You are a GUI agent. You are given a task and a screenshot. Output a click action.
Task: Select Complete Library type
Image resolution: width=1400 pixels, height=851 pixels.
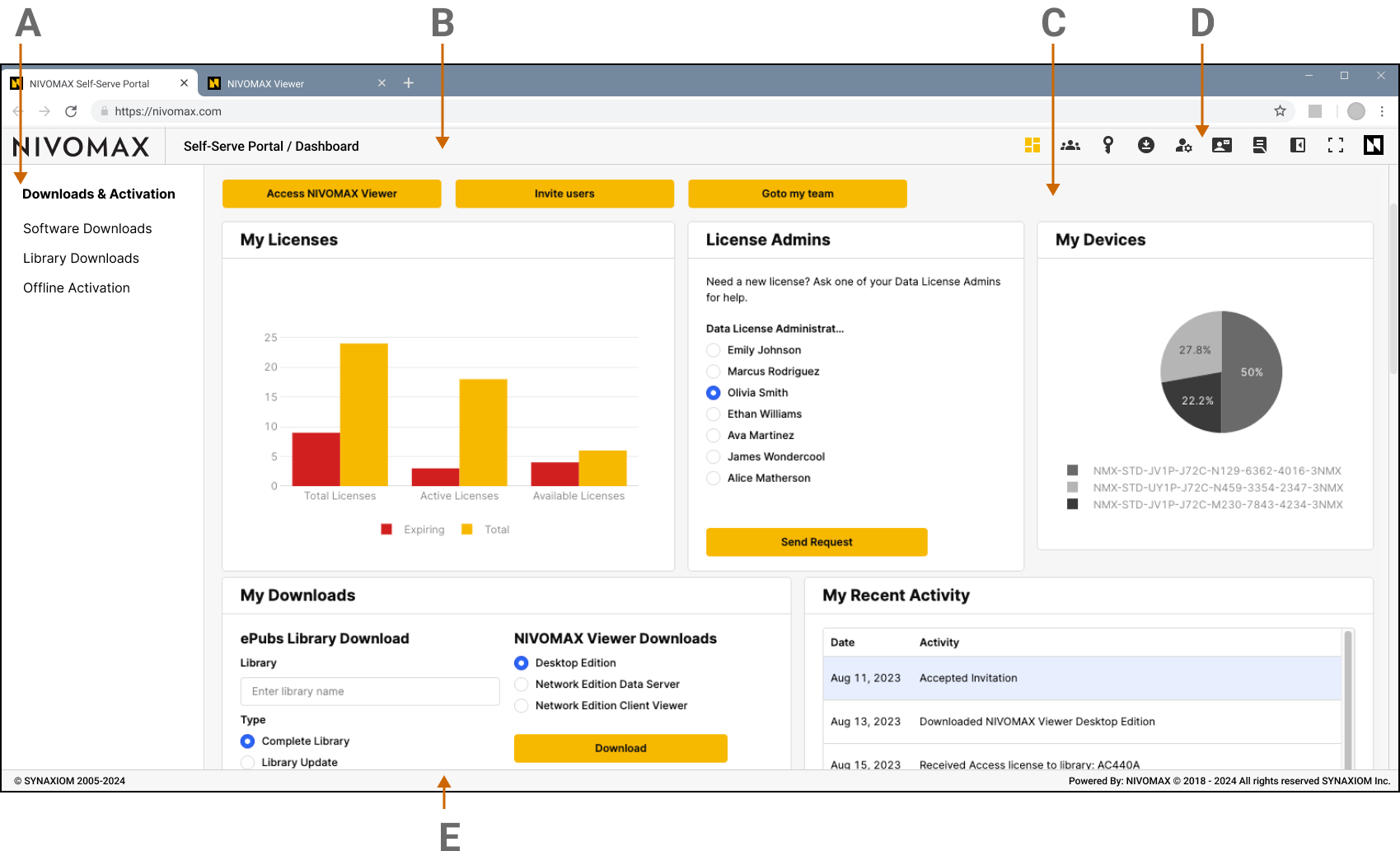[247, 741]
